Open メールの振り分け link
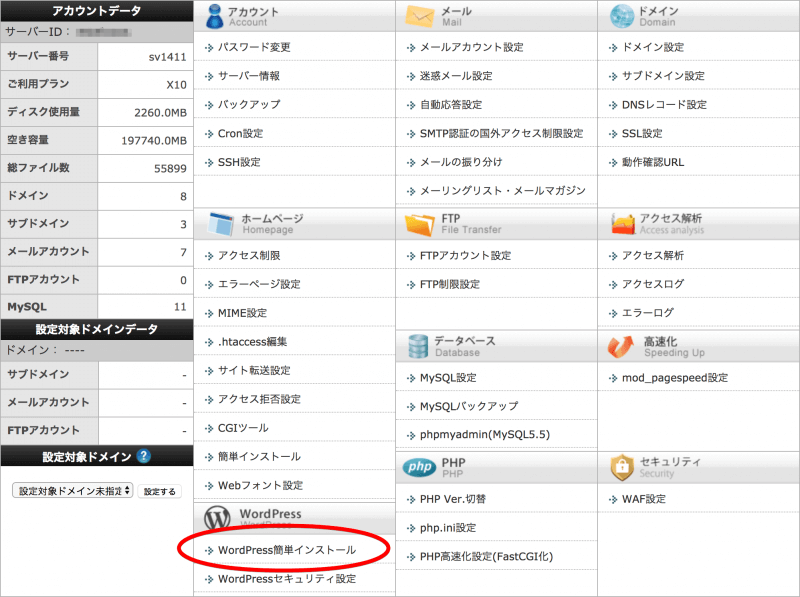Image resolution: width=800 pixels, height=597 pixels. point(461,162)
